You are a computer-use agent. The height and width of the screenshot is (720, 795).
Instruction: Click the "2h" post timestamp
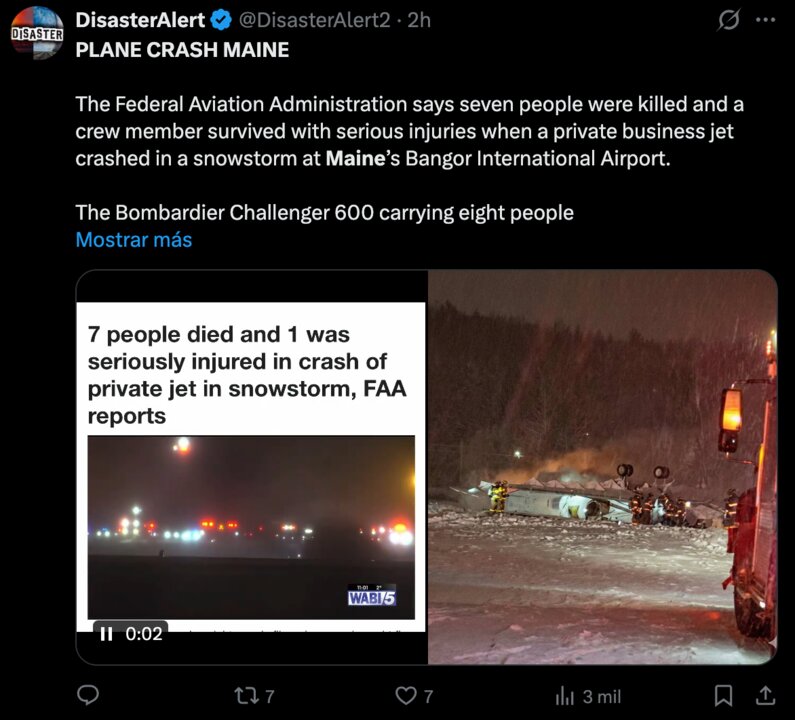(419, 20)
